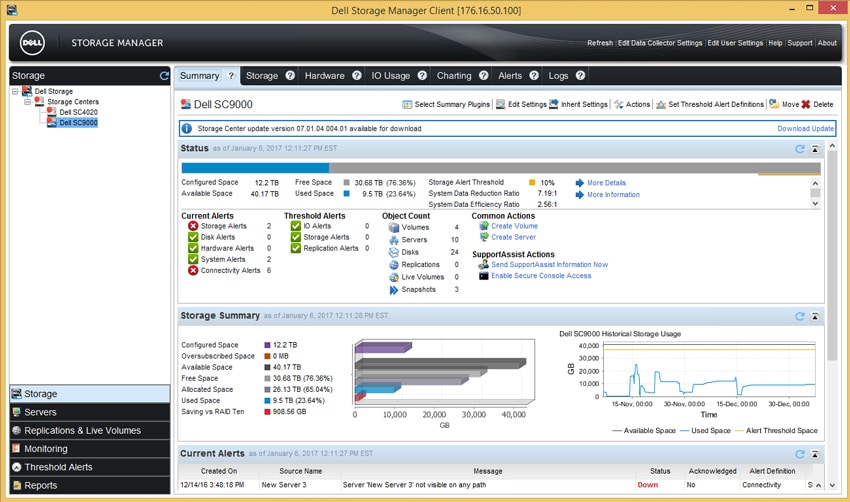Collapse the Dell Storage tree node

tap(15, 91)
